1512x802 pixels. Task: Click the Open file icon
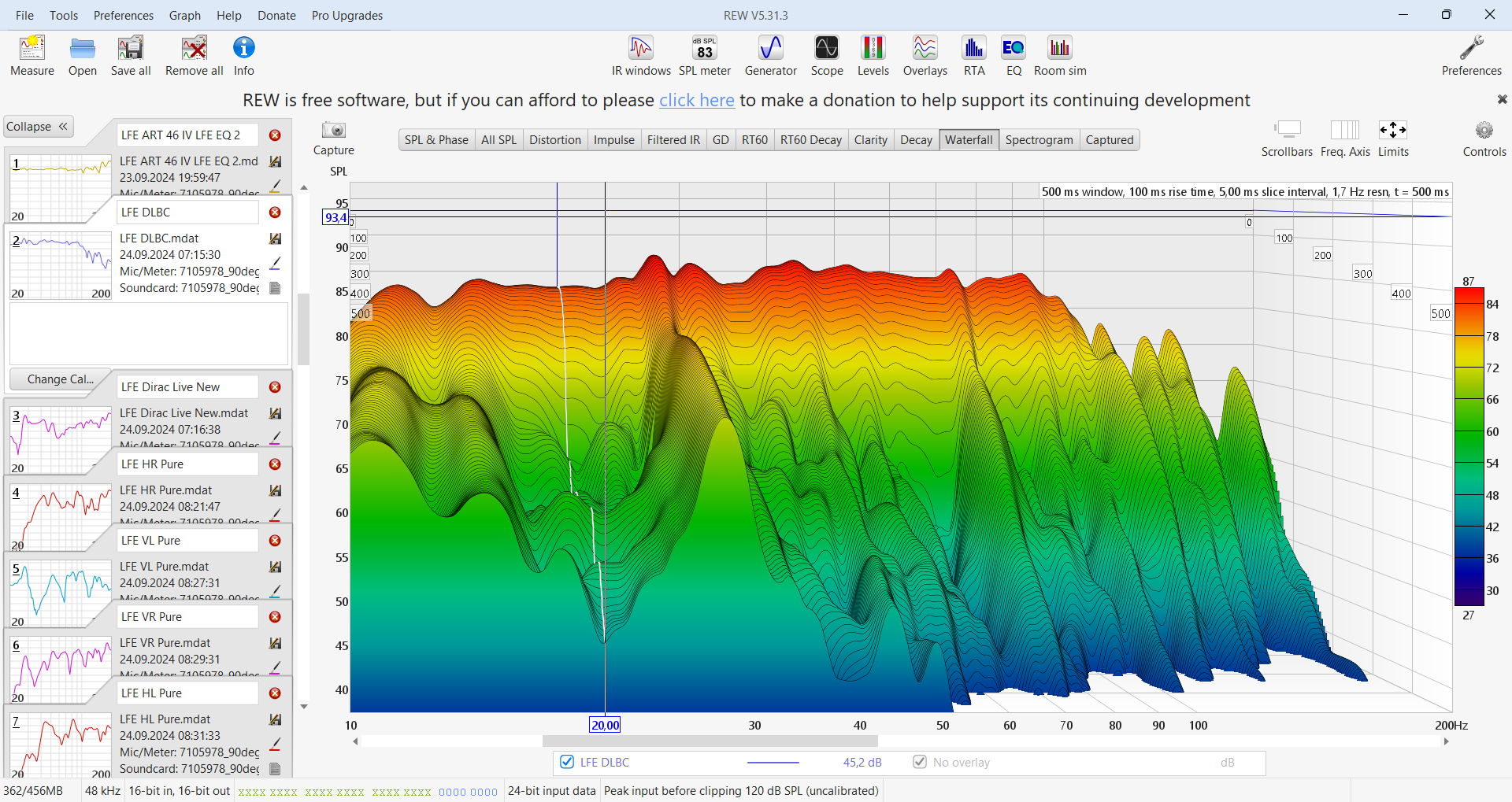82,56
